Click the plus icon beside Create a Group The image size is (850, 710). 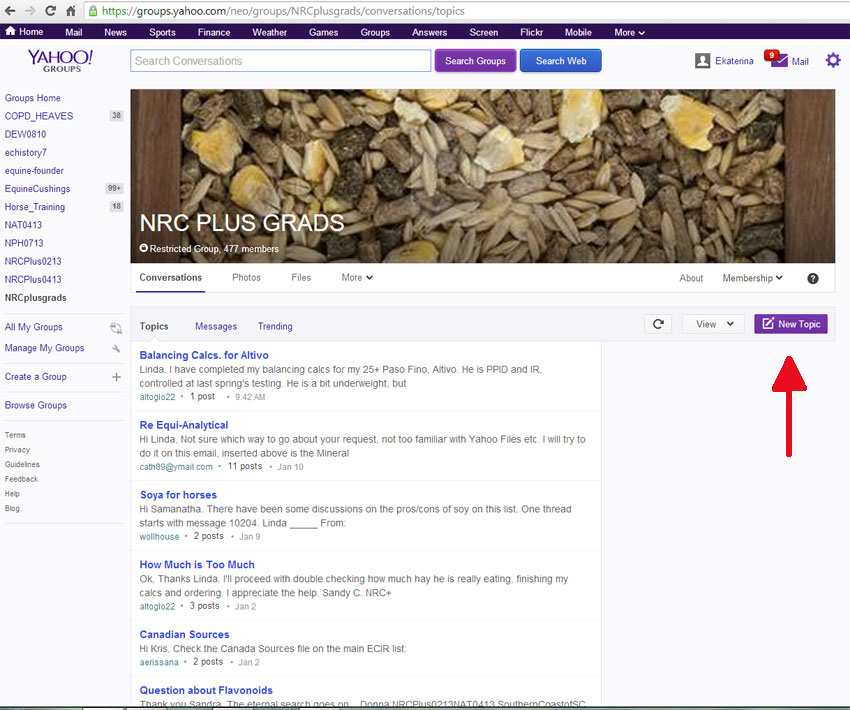116,377
